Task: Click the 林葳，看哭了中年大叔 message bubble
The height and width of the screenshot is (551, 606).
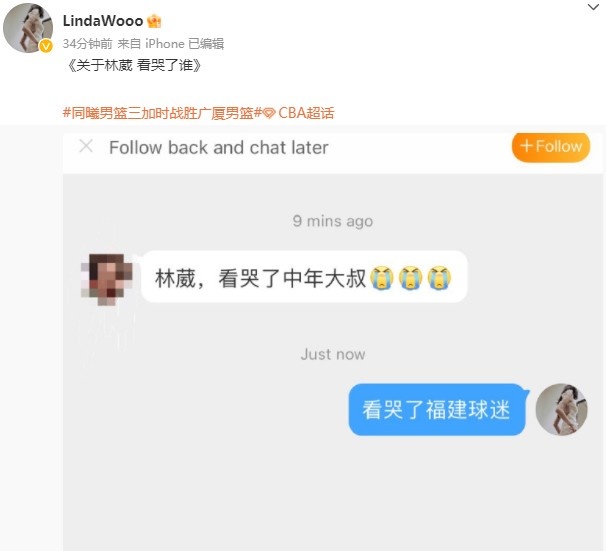Action: click(x=304, y=277)
